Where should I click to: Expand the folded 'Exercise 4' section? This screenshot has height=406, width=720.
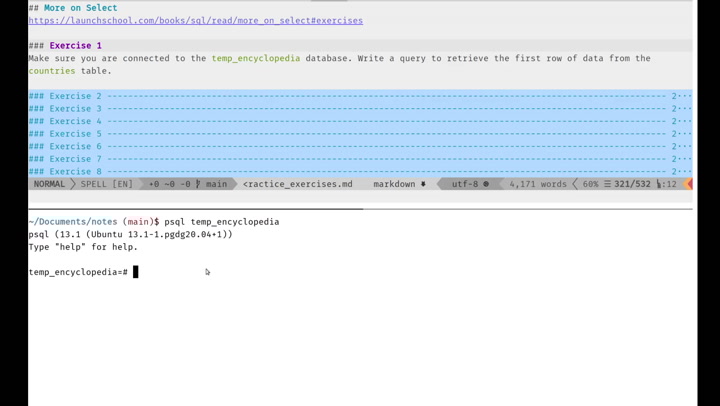pos(360,121)
